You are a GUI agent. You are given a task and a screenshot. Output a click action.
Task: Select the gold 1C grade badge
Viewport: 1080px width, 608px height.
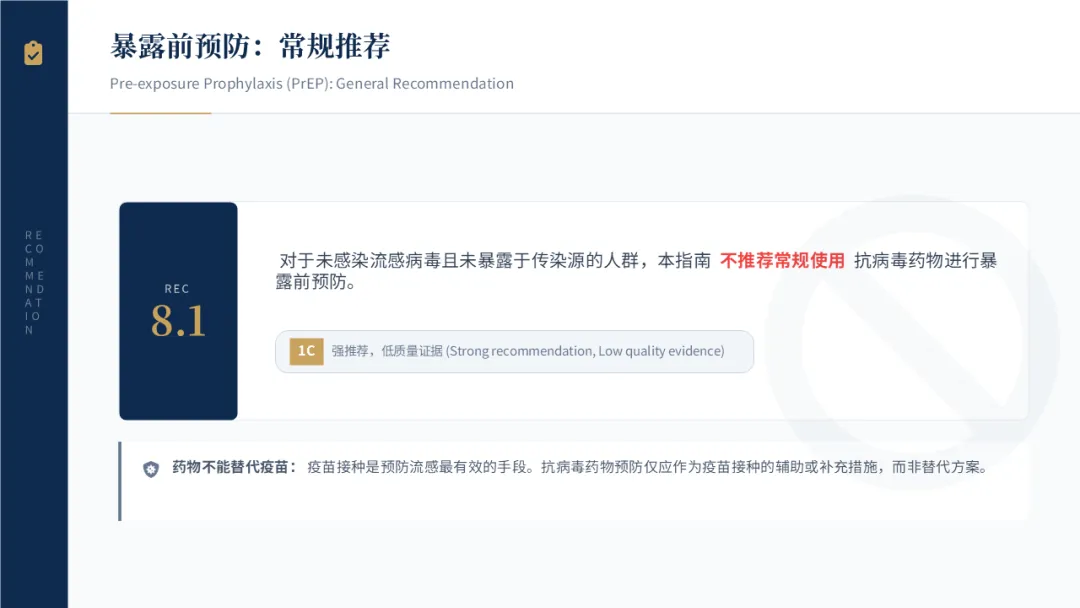click(307, 351)
